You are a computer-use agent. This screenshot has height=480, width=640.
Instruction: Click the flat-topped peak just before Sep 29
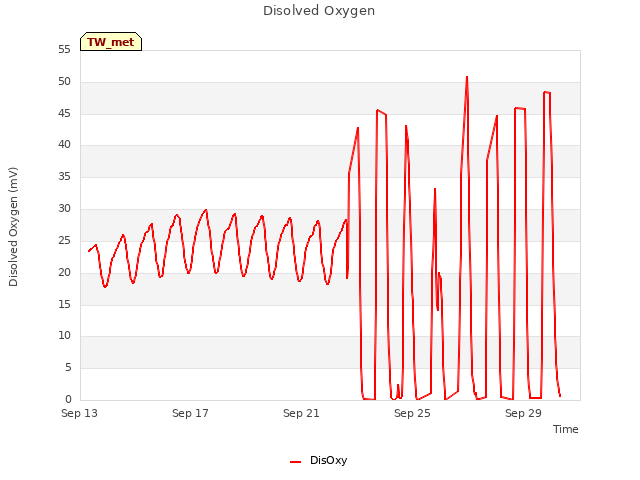click(520, 108)
